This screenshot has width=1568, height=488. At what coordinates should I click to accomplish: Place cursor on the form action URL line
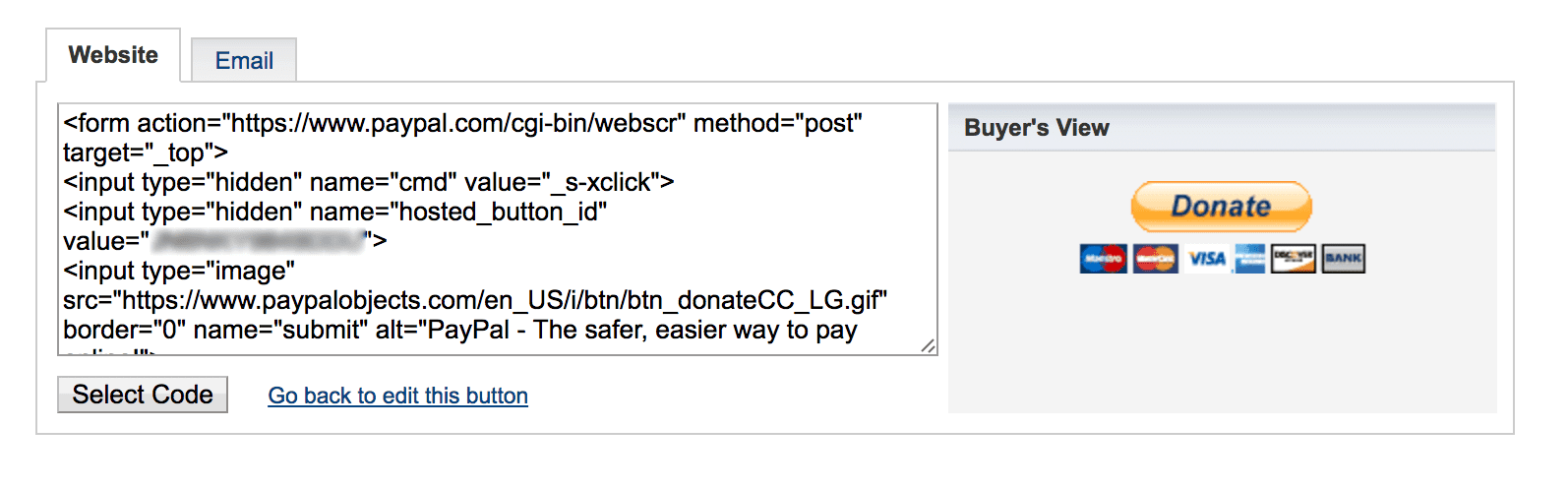click(x=462, y=124)
